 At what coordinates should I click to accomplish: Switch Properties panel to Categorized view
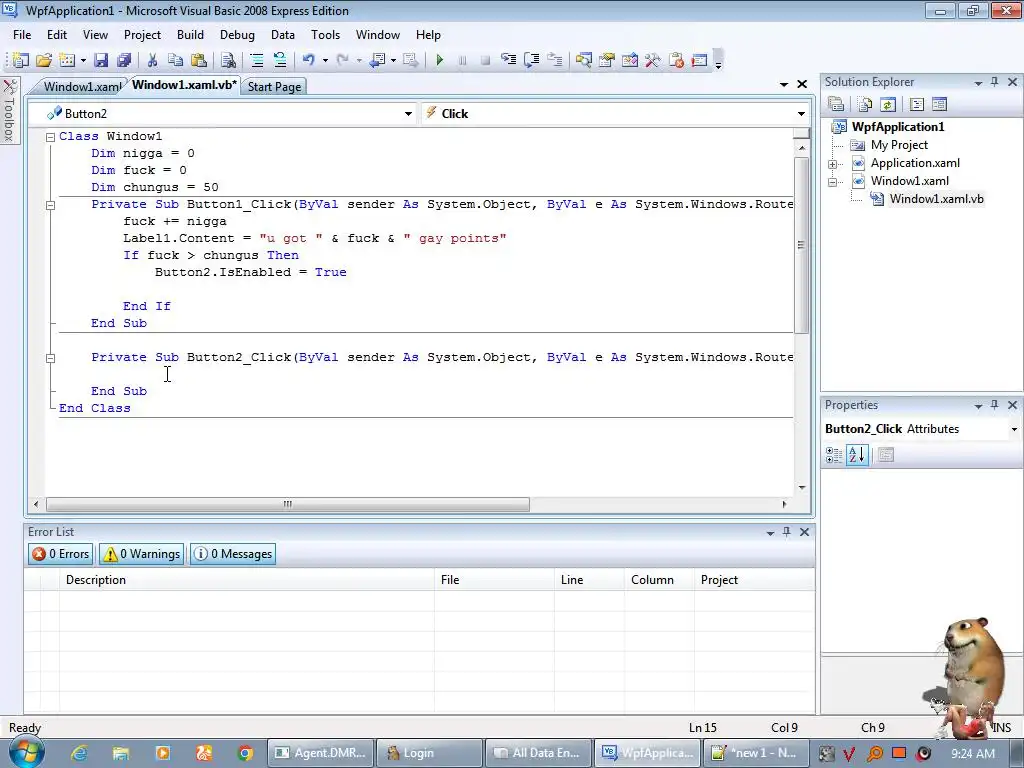click(834, 455)
